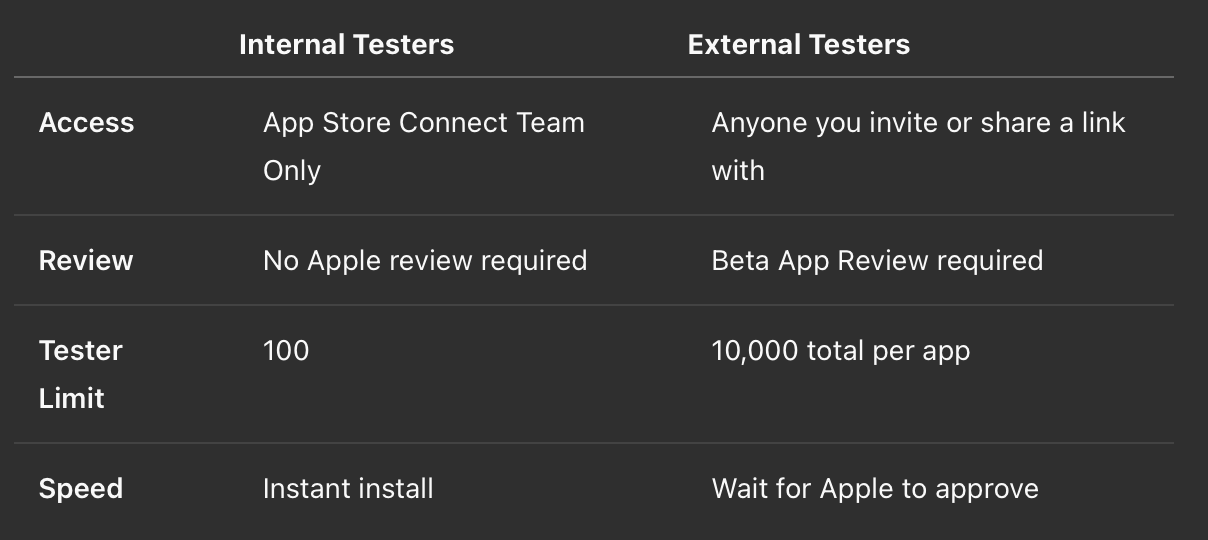This screenshot has height=540, width=1208.
Task: Click the word 'Only' in the Access row
Action: tap(292, 171)
